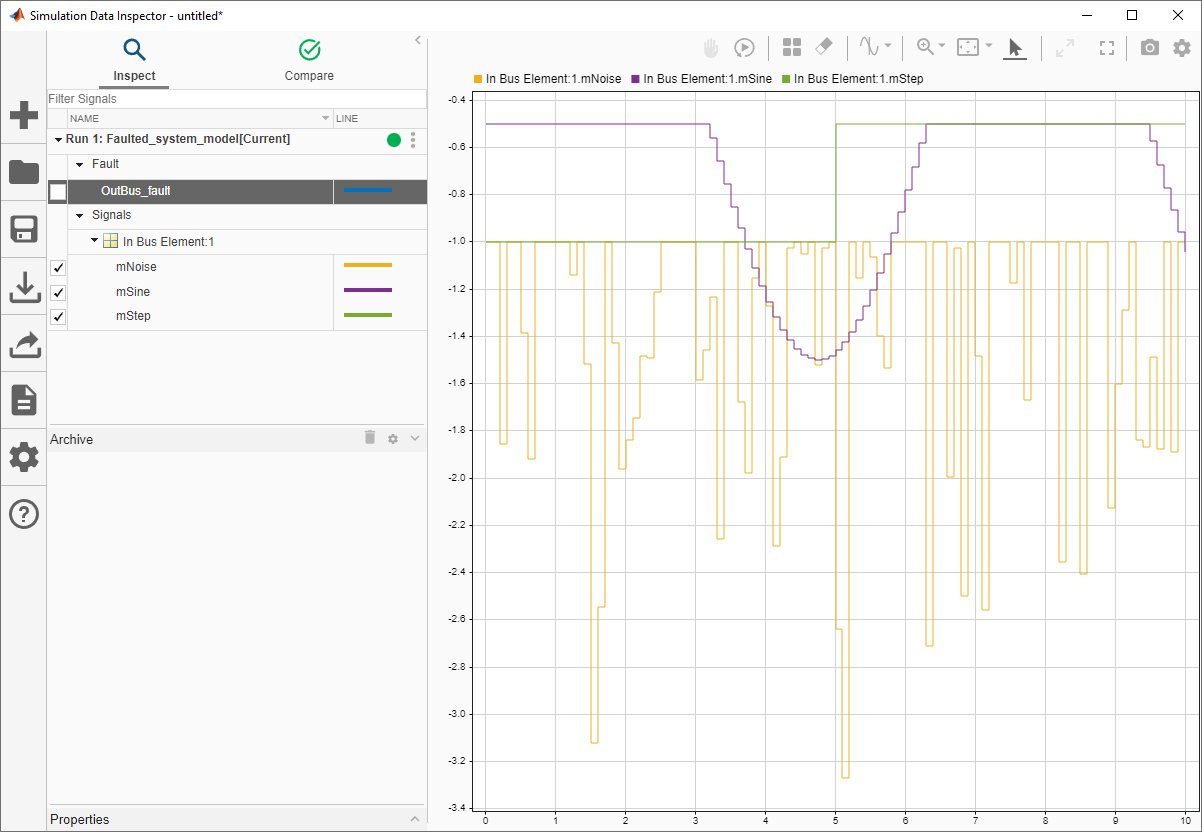Image resolution: width=1202 pixels, height=832 pixels.
Task: Take a plot snapshot with camera icon
Action: (1150, 47)
